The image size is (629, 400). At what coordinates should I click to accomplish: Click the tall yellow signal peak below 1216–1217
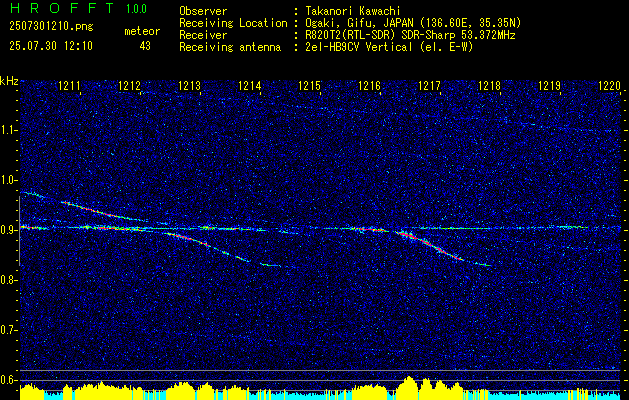[x=409, y=386]
